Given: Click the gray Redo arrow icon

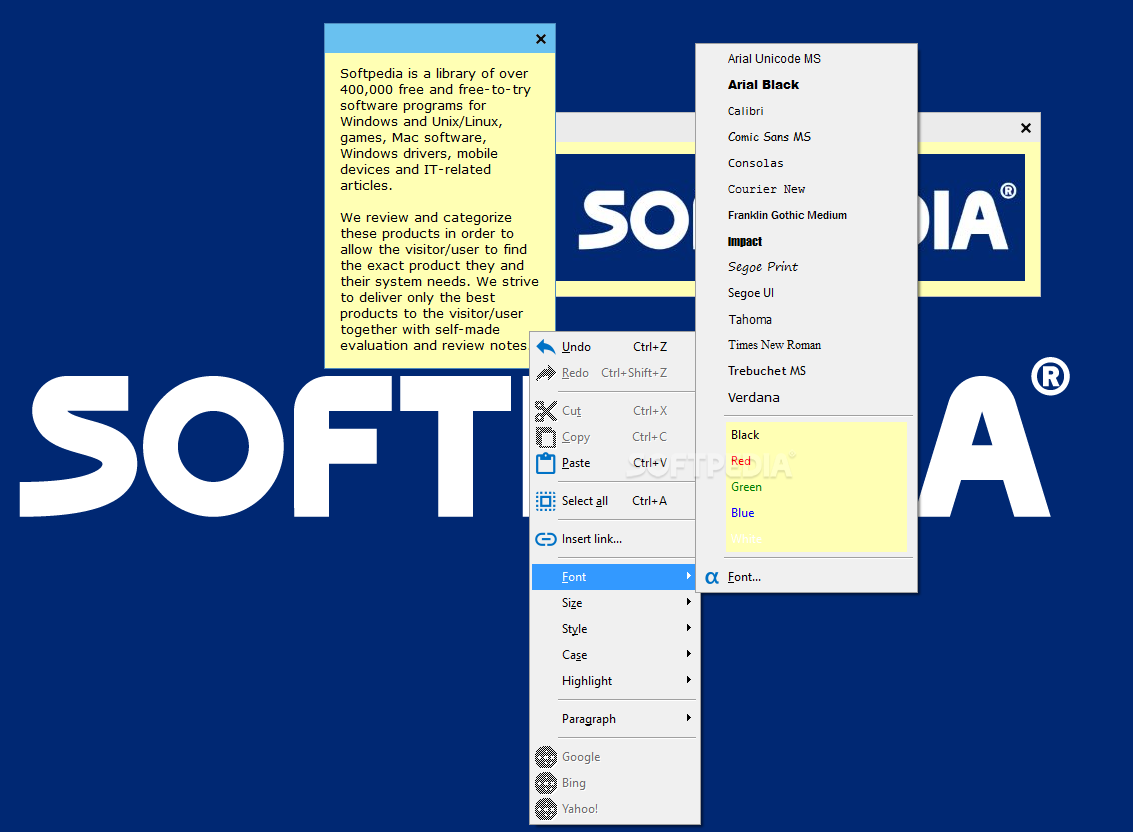Looking at the screenshot, I should click(546, 373).
